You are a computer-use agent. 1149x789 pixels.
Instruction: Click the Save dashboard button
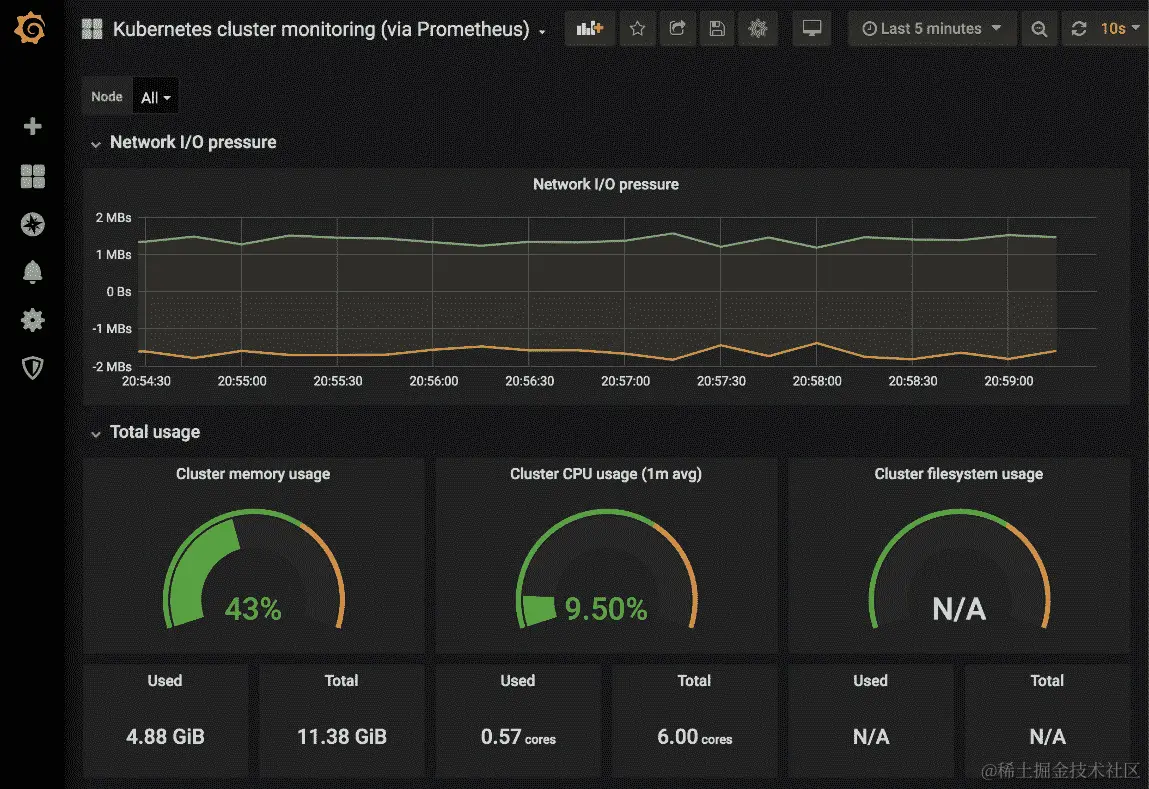(717, 28)
